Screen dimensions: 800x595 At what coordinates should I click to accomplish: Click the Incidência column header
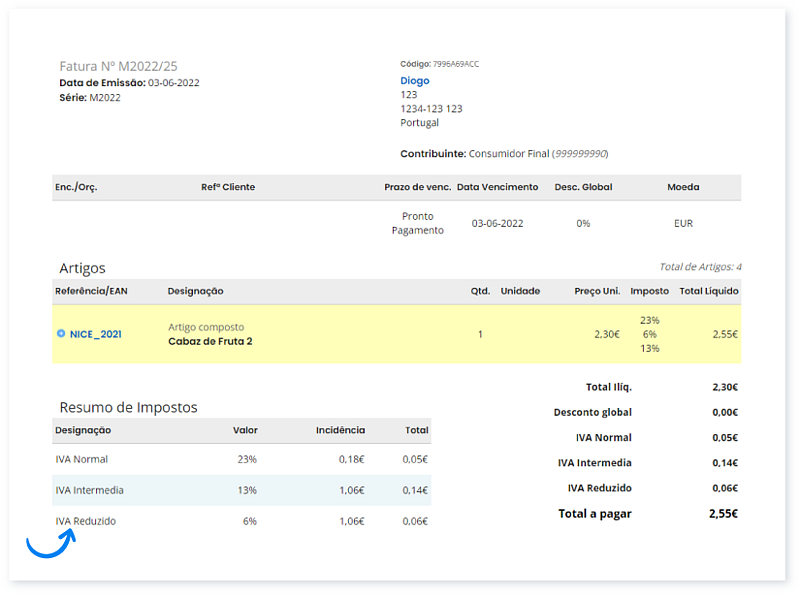click(340, 430)
